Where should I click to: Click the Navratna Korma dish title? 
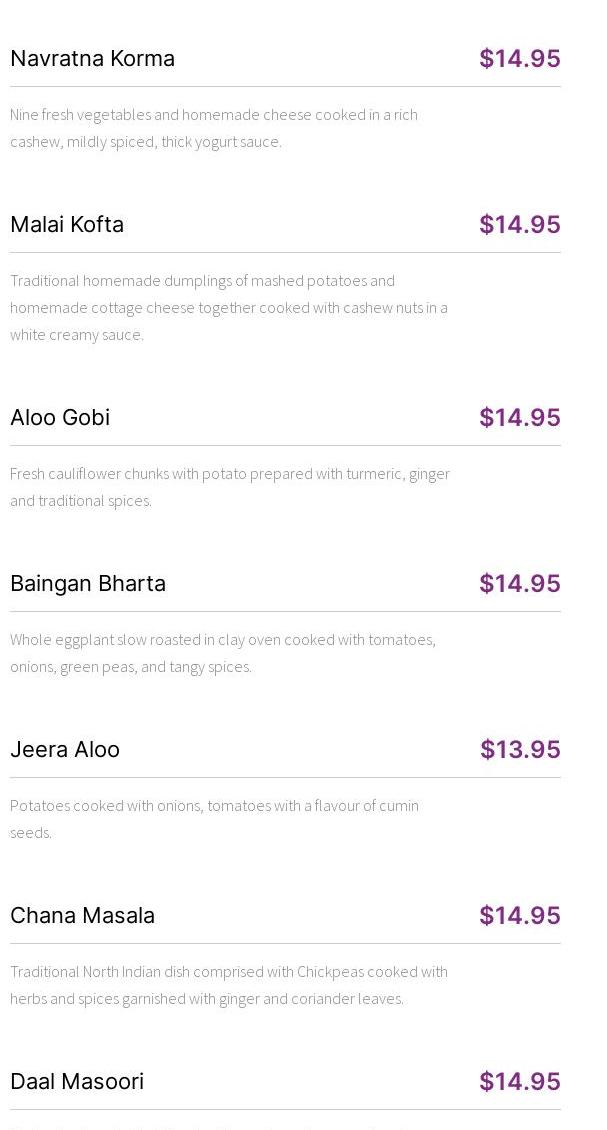tap(92, 58)
